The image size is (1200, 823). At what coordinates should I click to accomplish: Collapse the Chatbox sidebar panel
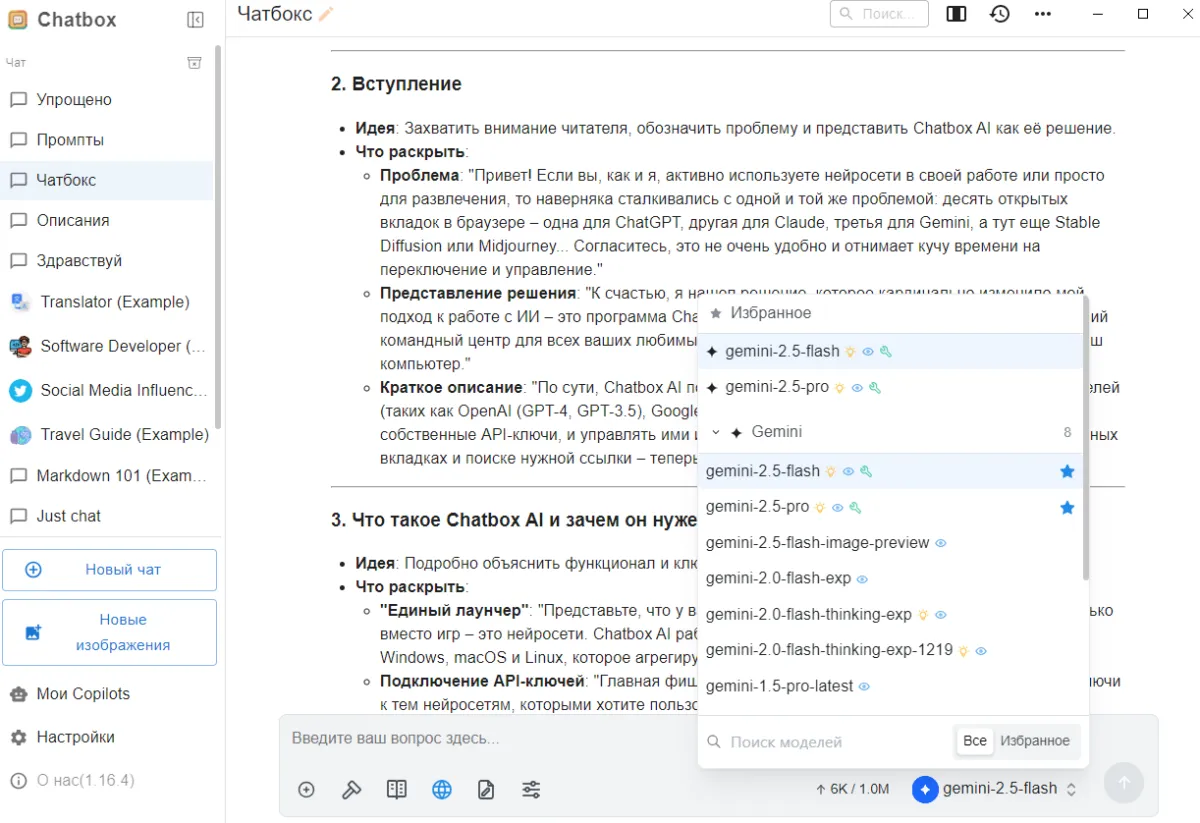195,20
